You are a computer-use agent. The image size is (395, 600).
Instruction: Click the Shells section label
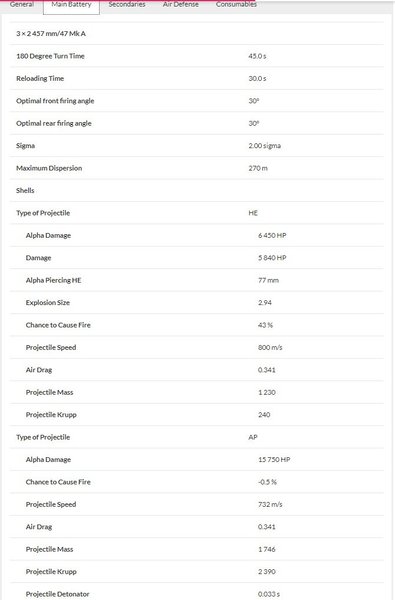click(25, 191)
